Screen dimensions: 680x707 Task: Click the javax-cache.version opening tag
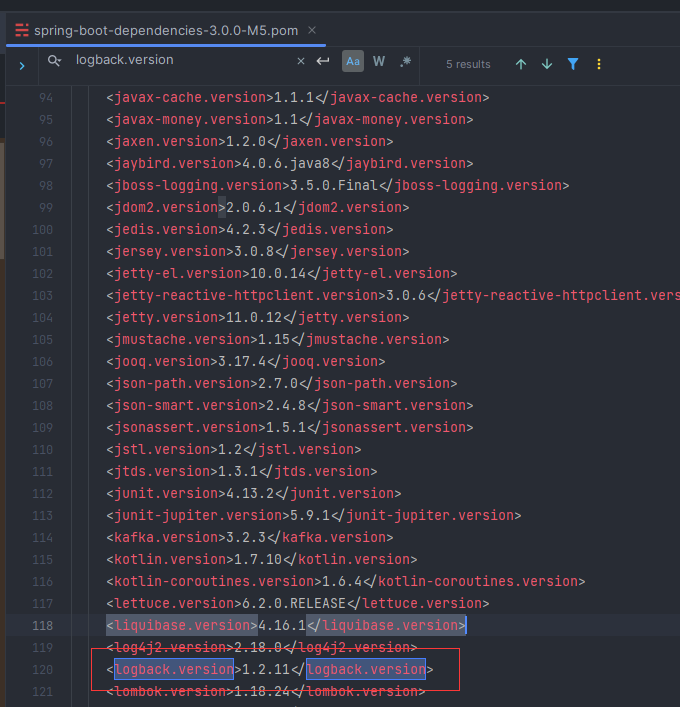(x=190, y=97)
